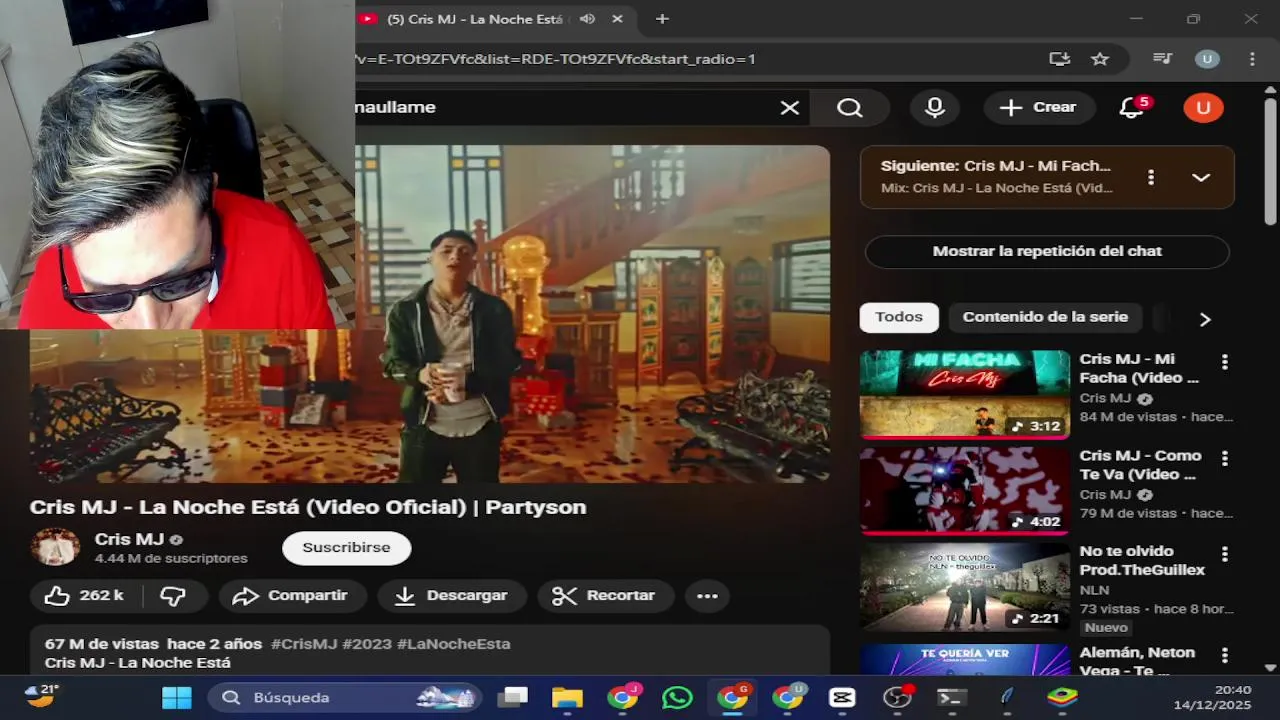
Task: Open the Como Te Va video thumbnail
Action: [964, 490]
